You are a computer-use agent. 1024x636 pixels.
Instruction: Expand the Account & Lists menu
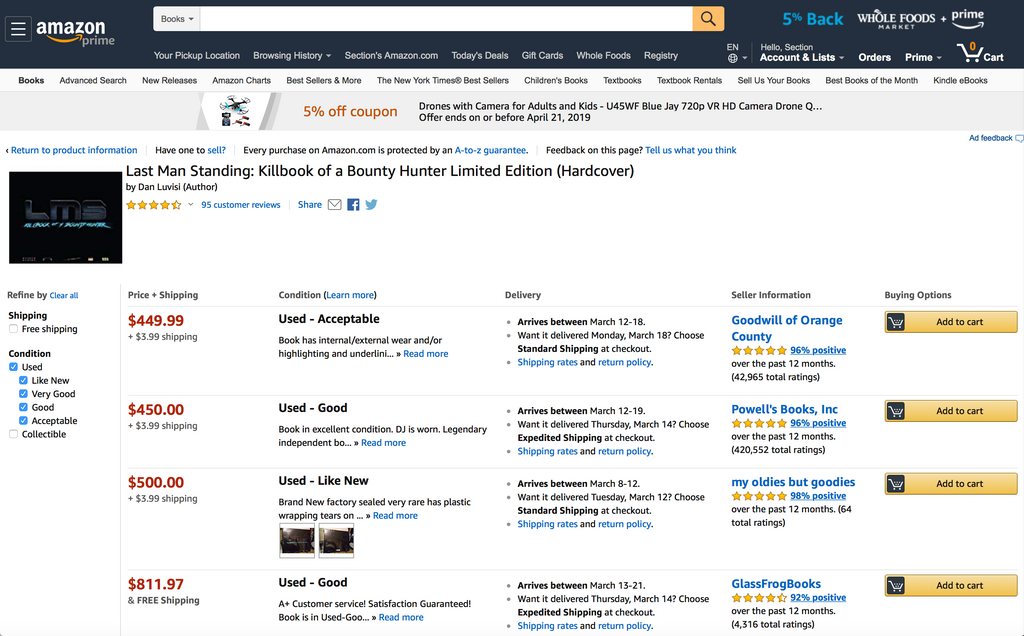click(x=801, y=57)
